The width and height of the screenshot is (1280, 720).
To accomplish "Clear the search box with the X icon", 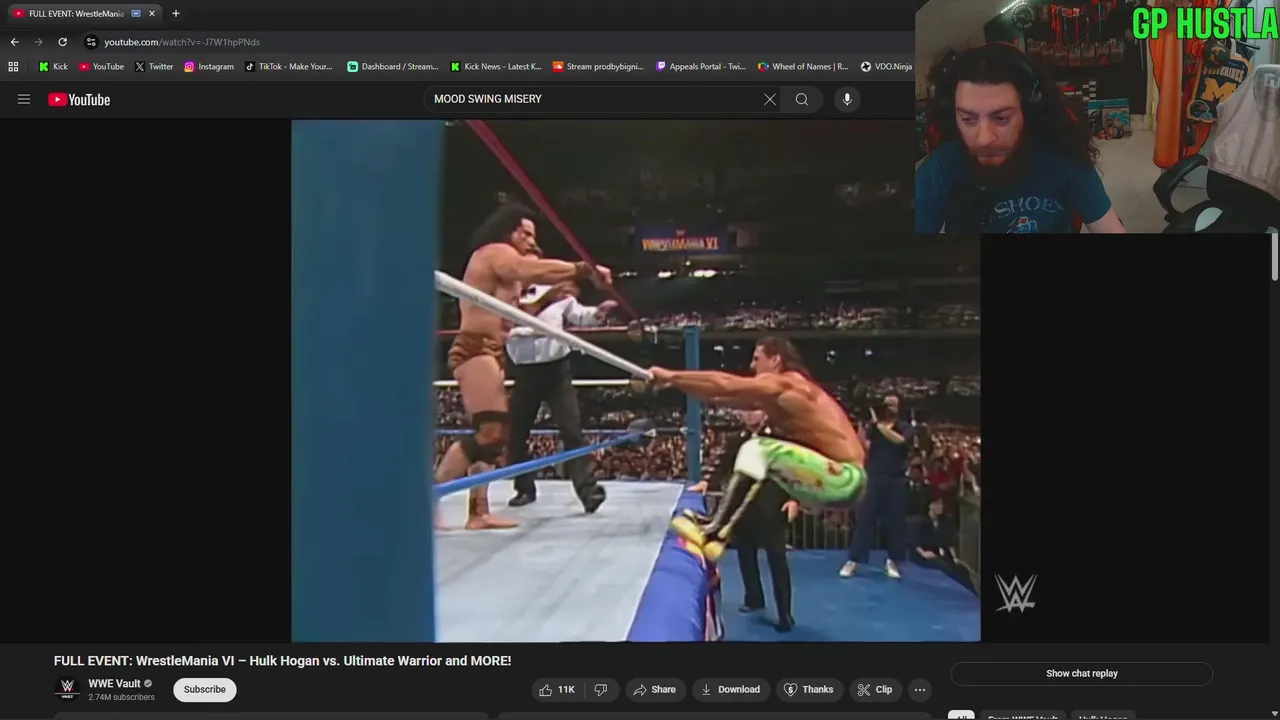I will 770,99.
